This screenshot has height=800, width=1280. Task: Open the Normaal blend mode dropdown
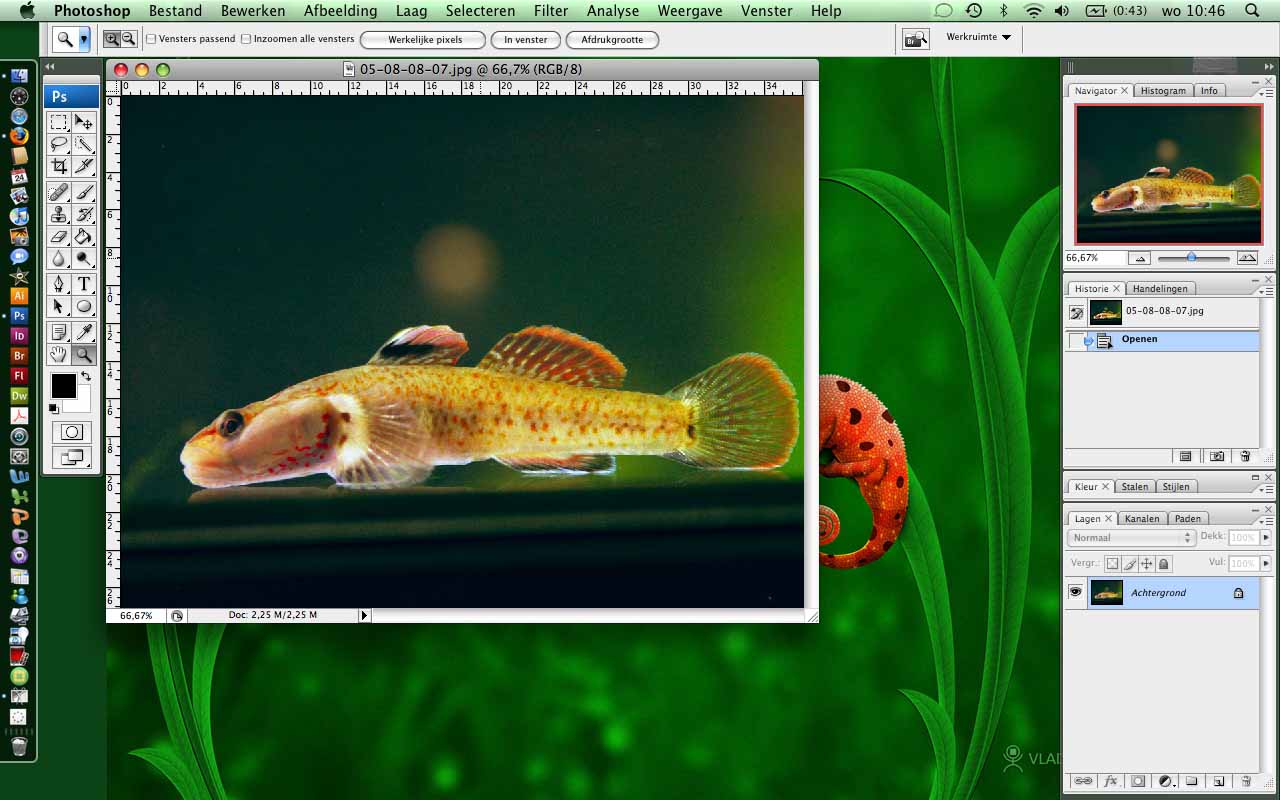tap(1131, 537)
